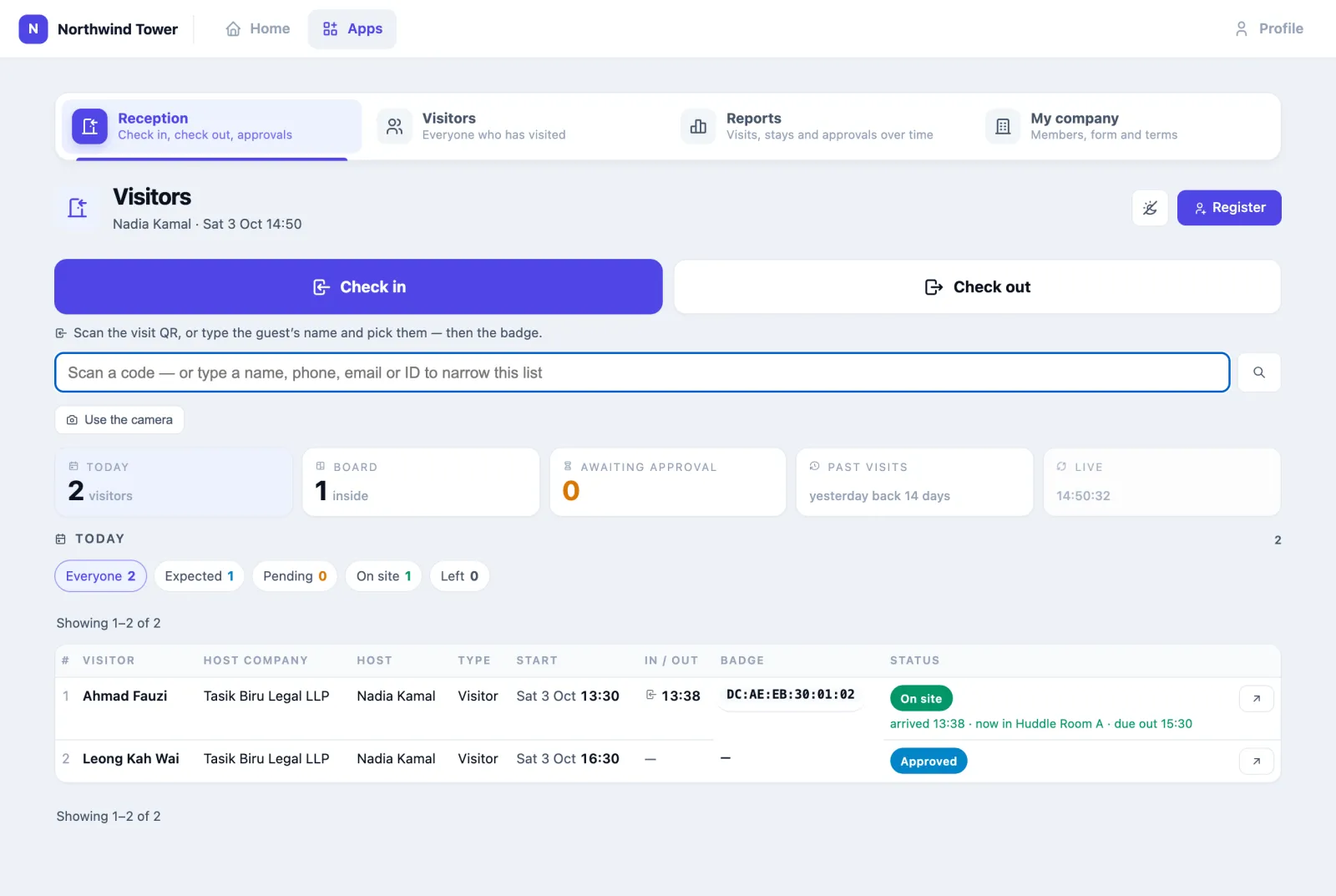The height and width of the screenshot is (896, 1336).
Task: Open the Awaiting Approval card
Action: click(x=668, y=482)
